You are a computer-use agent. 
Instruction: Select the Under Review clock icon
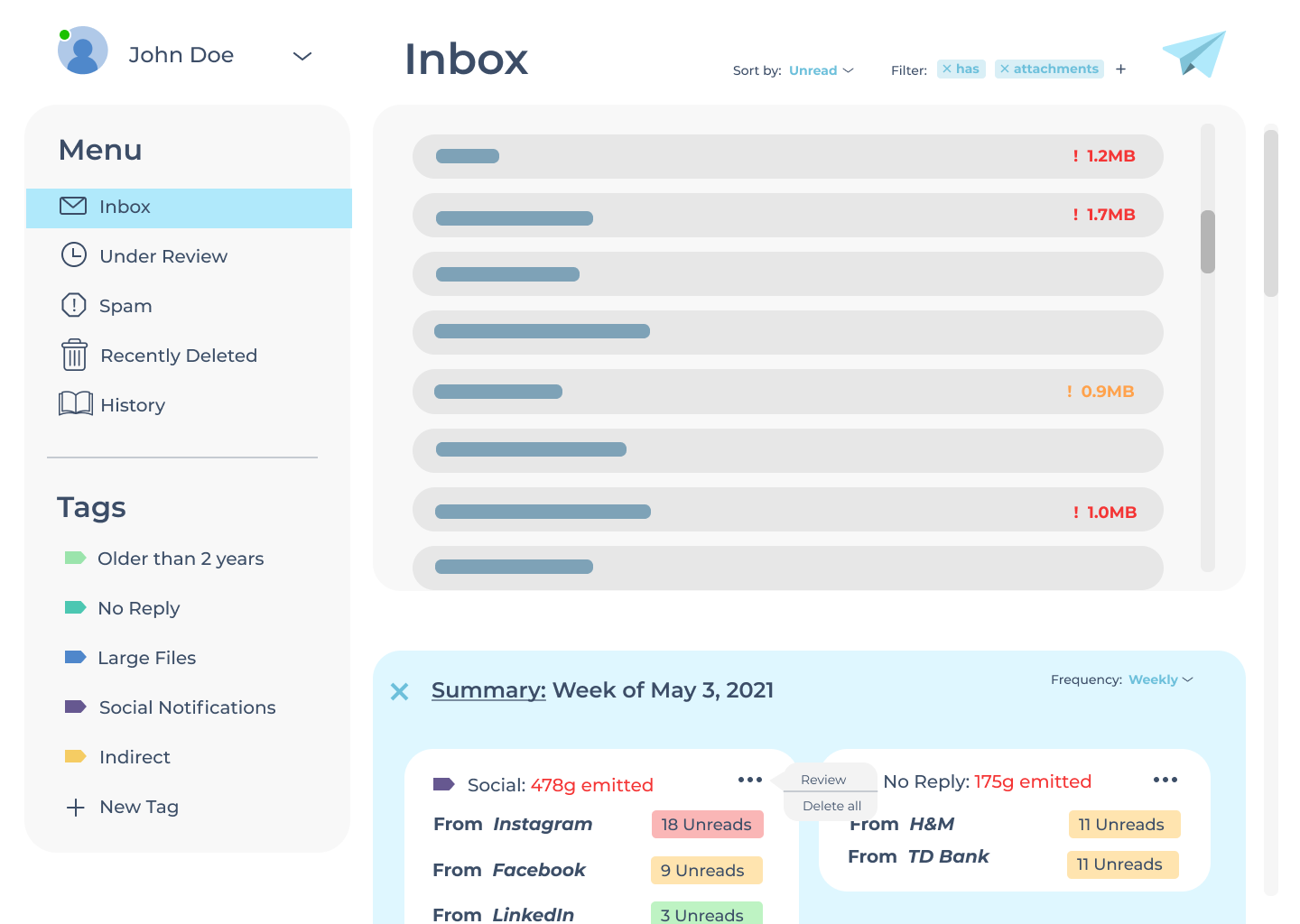tap(72, 255)
